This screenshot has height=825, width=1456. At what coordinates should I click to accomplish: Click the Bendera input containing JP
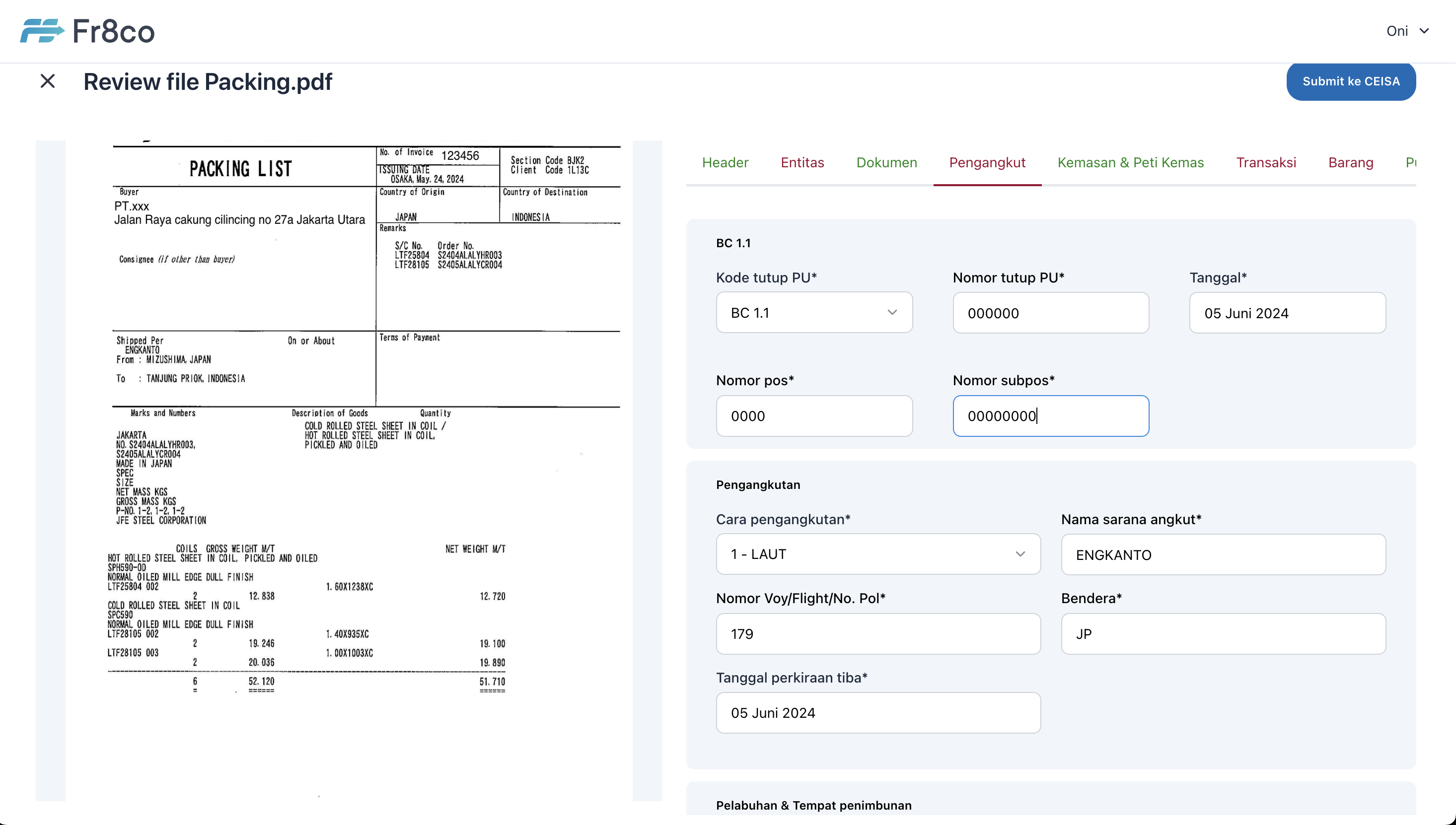(x=1223, y=634)
